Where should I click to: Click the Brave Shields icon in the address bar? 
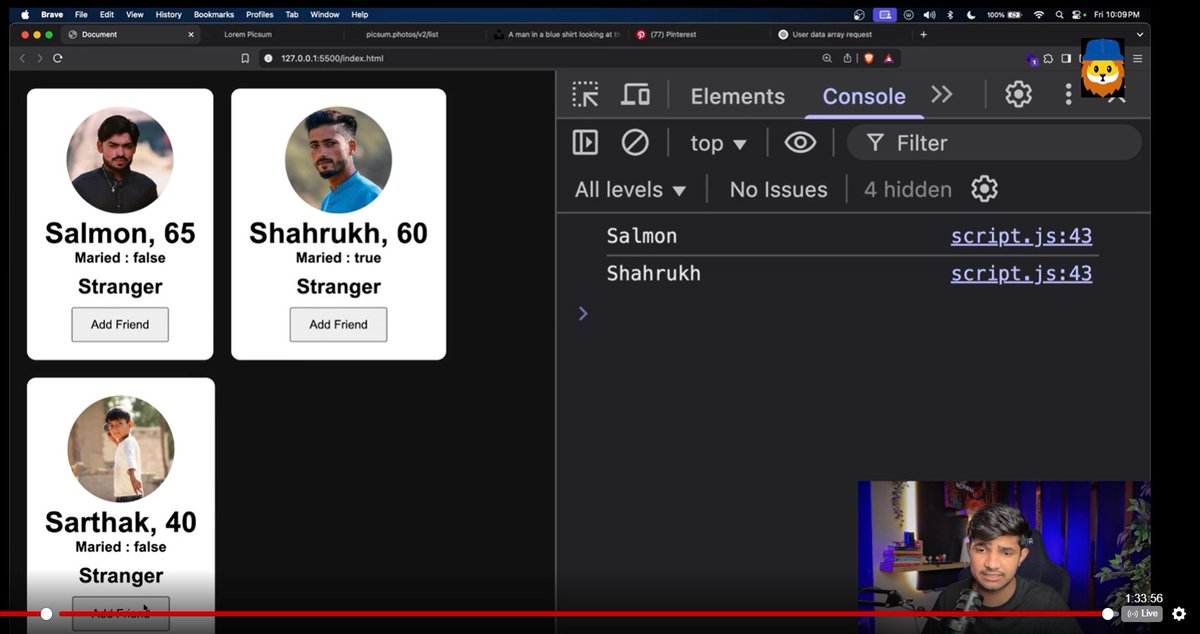[870, 58]
